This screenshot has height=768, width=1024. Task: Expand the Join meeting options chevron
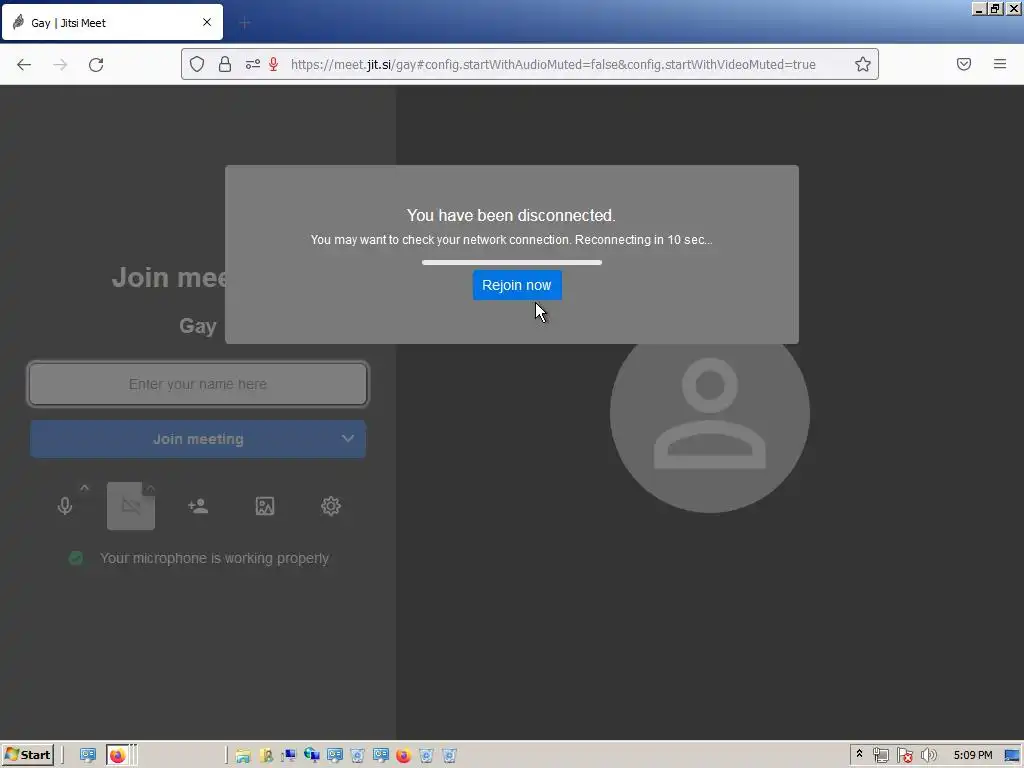[x=347, y=439]
